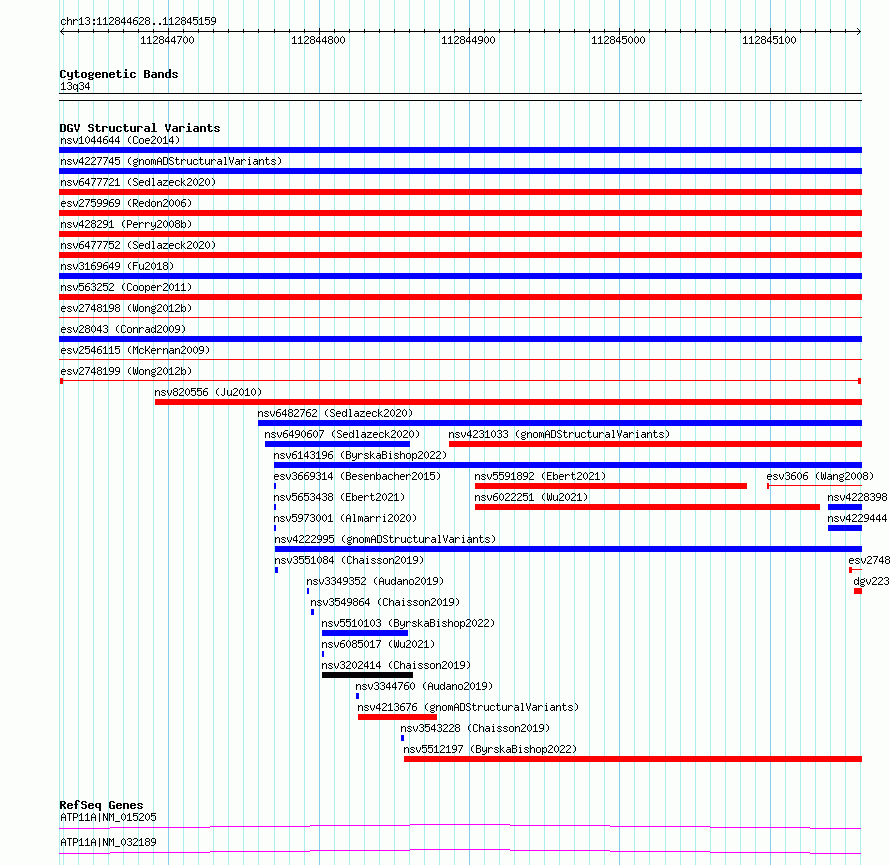Select the nsv563252 (Cooper2011) label
Image resolution: width=890 pixels, height=865 pixels.
pyautogui.click(x=126, y=287)
